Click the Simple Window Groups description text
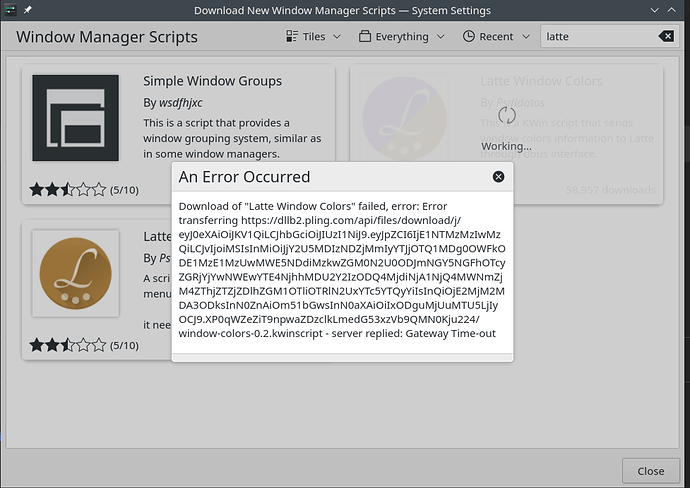This screenshot has width=690, height=488. coord(232,138)
